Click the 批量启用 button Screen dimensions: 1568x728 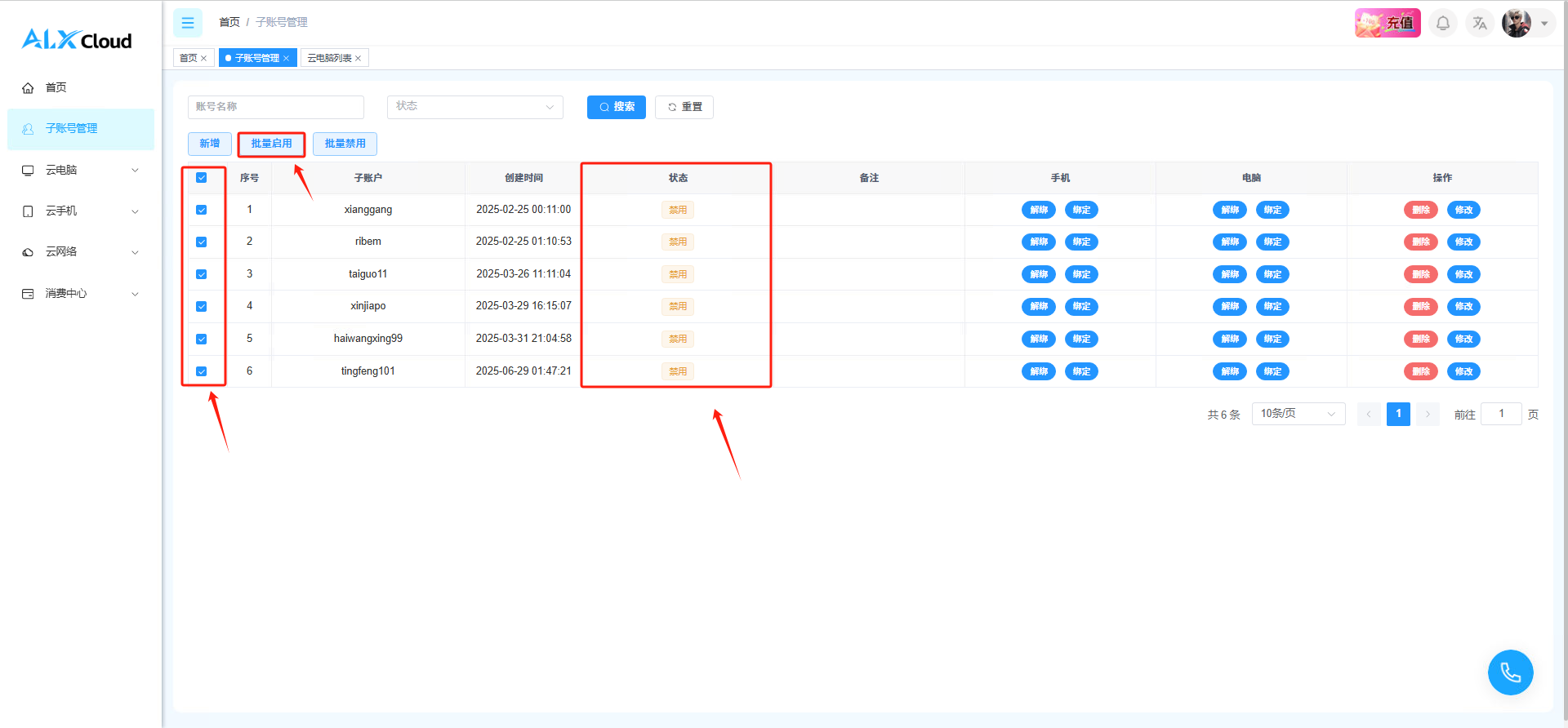pyautogui.click(x=271, y=144)
